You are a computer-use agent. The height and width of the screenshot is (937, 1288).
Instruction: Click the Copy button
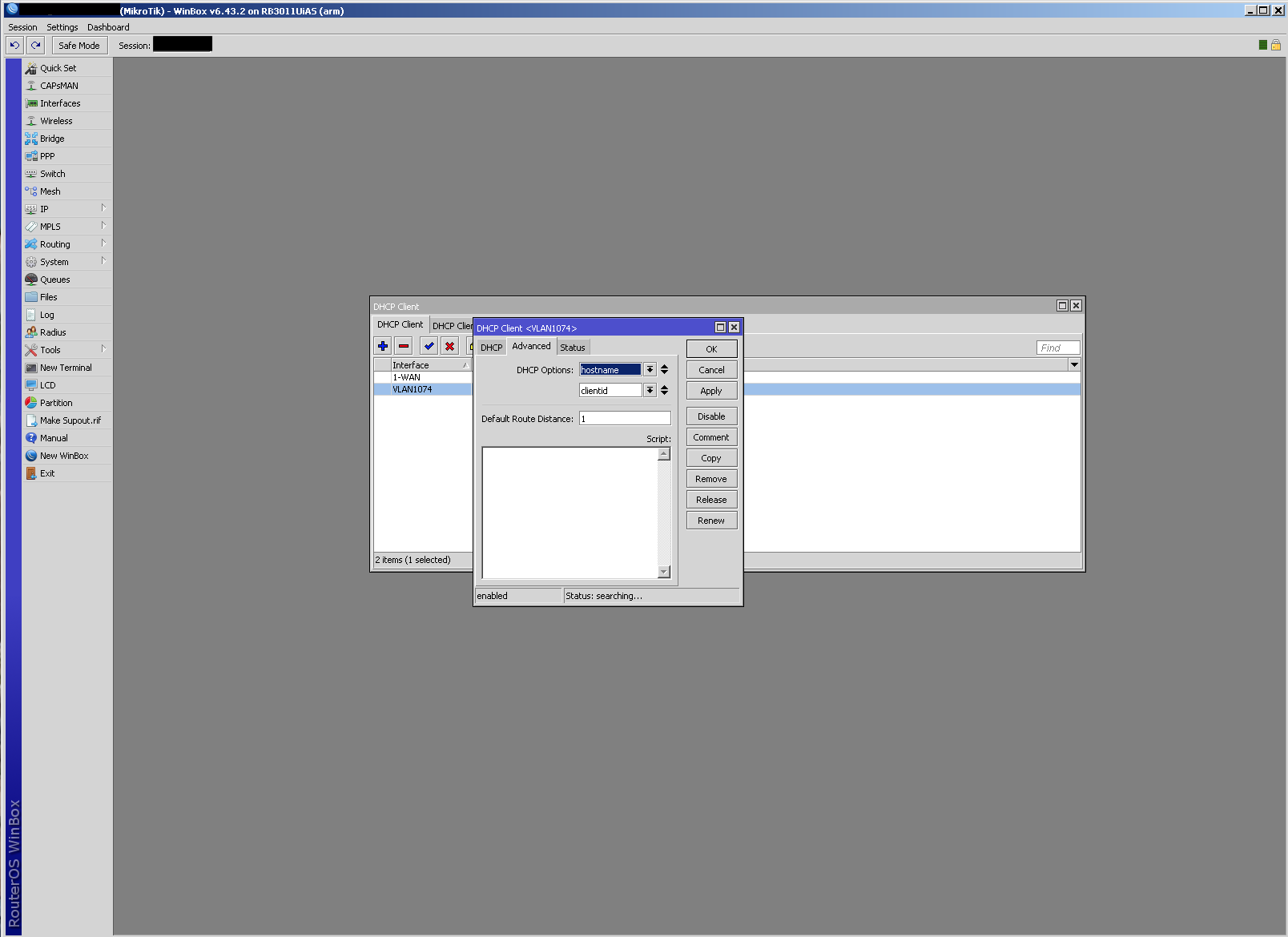[x=711, y=458]
